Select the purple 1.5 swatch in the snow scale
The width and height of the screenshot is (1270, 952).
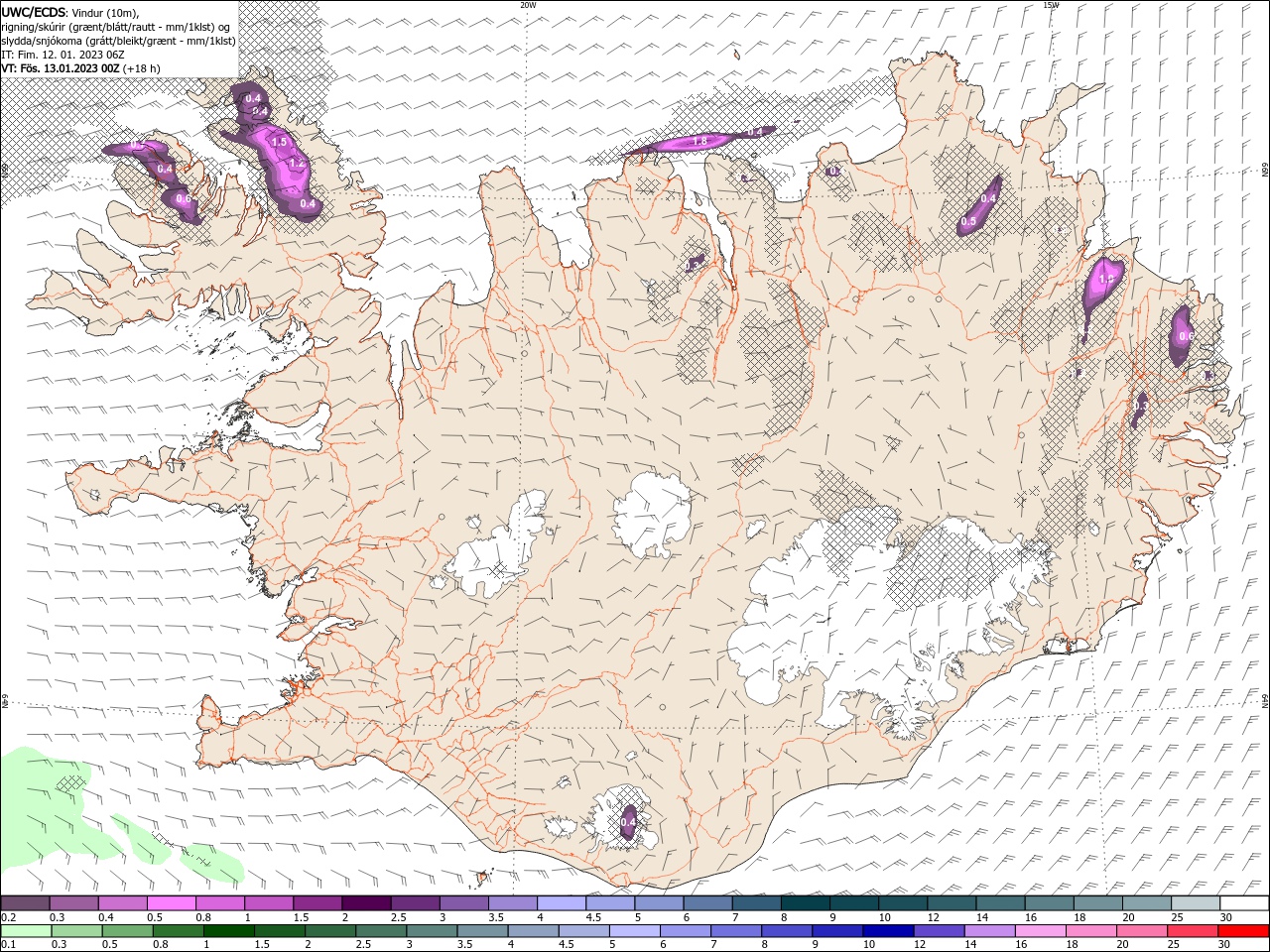(317, 903)
